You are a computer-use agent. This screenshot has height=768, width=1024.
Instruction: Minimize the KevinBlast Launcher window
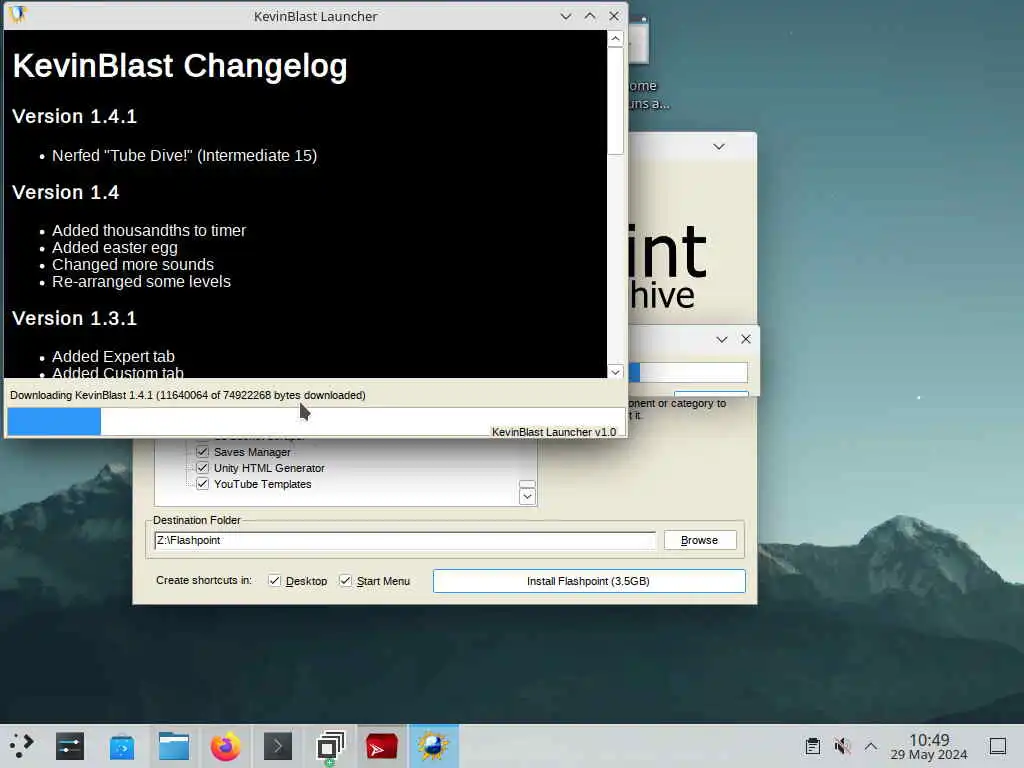tap(566, 16)
